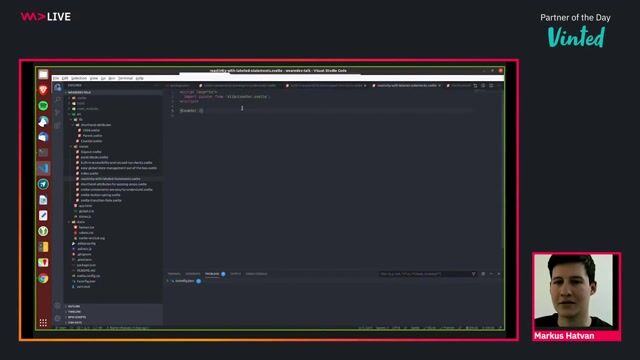
Task: Select reactivity-with-labeled-statements.svelte in the Explorer
Action: (110, 179)
